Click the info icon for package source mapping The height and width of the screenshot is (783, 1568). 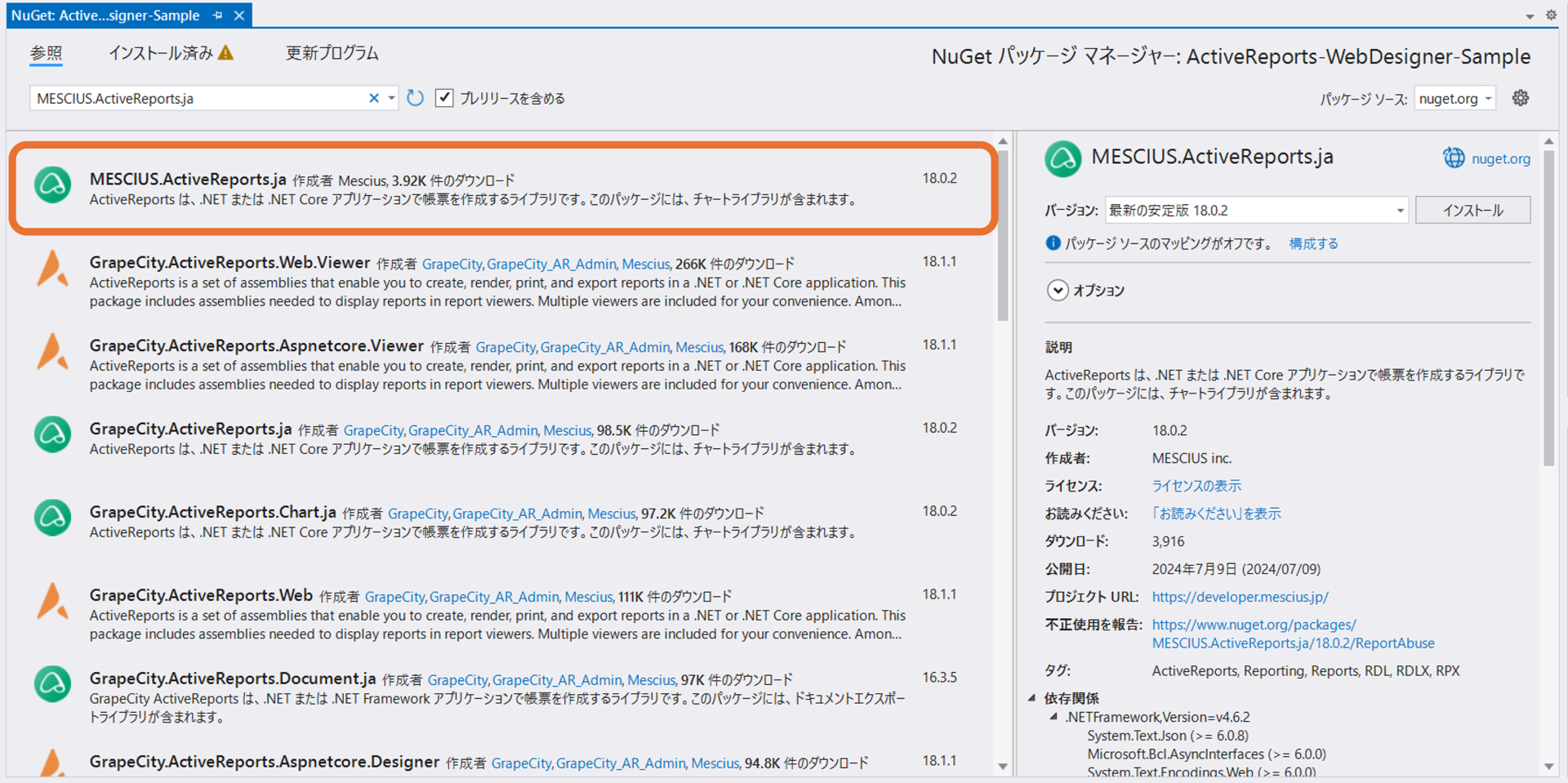point(1053,243)
